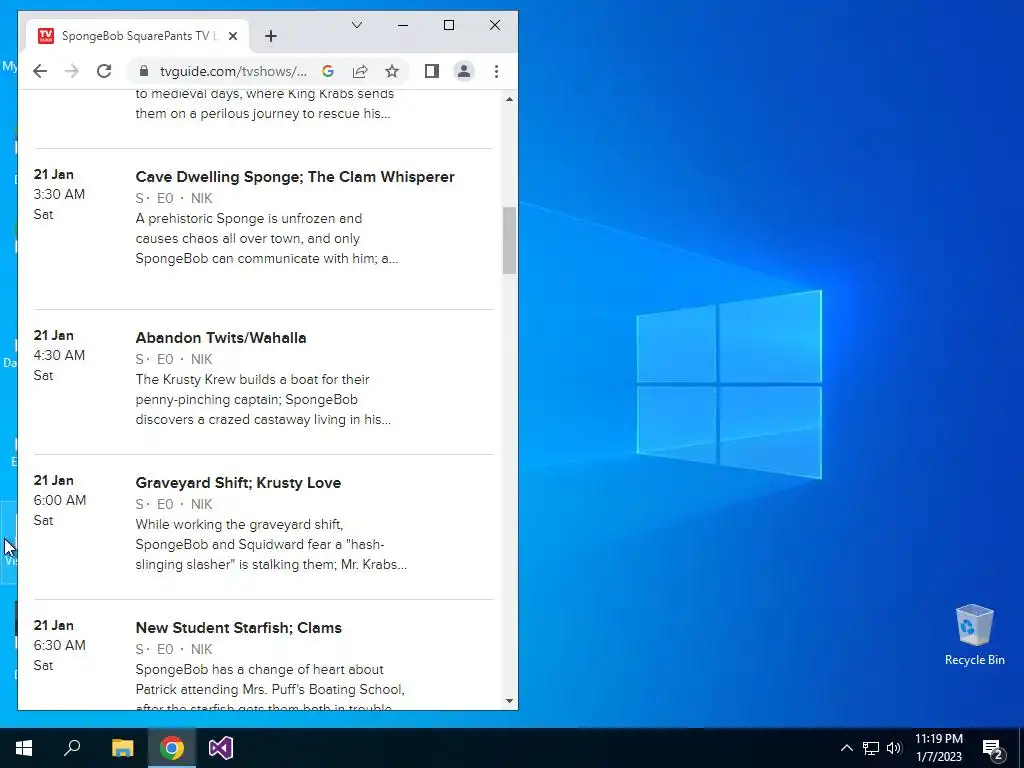Open Windows taskbar search
The height and width of the screenshot is (768, 1024).
[x=72, y=748]
